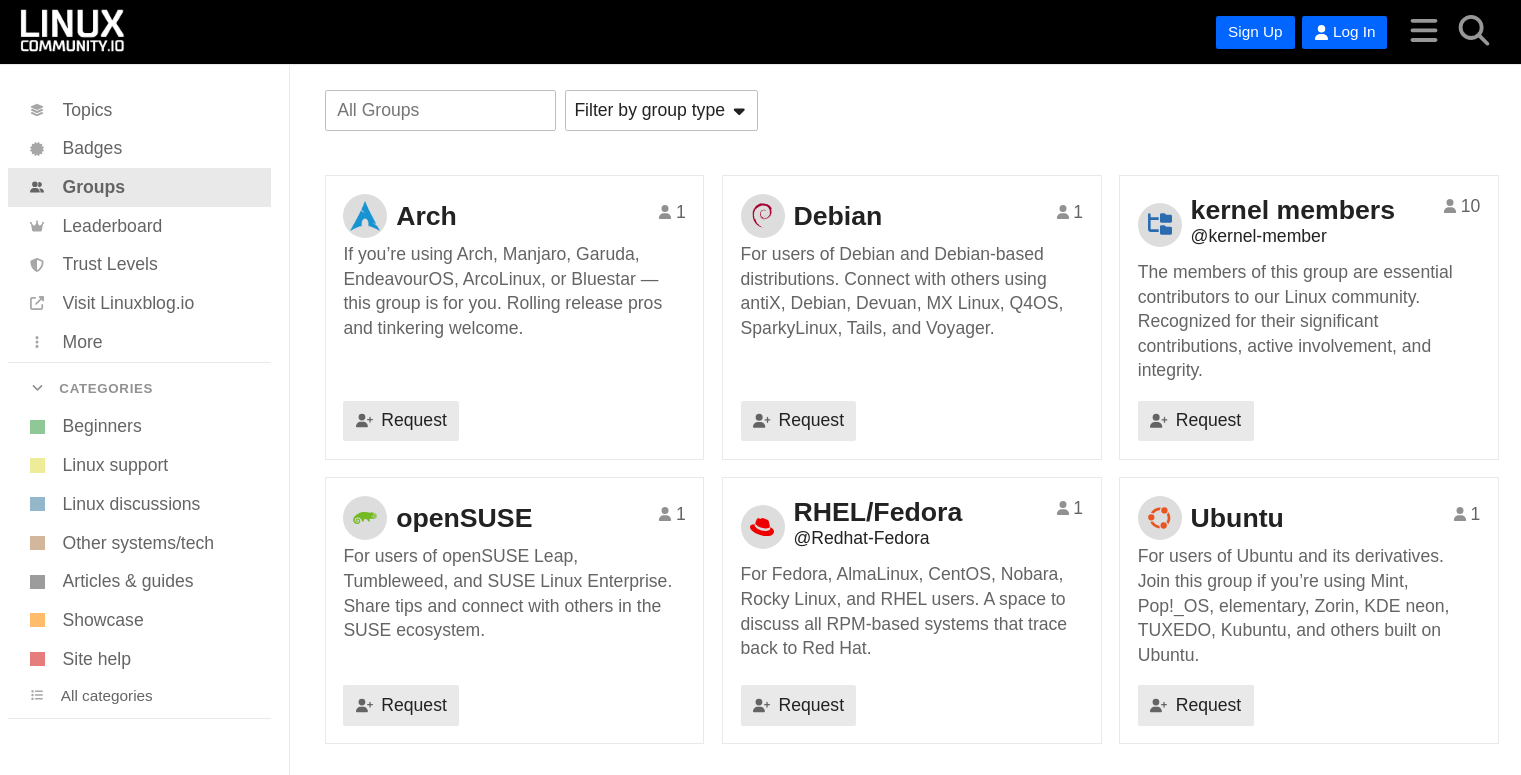Screen dimensions: 1521x775
Task: Open Visit Linuxblog.io link
Action: [139, 303]
